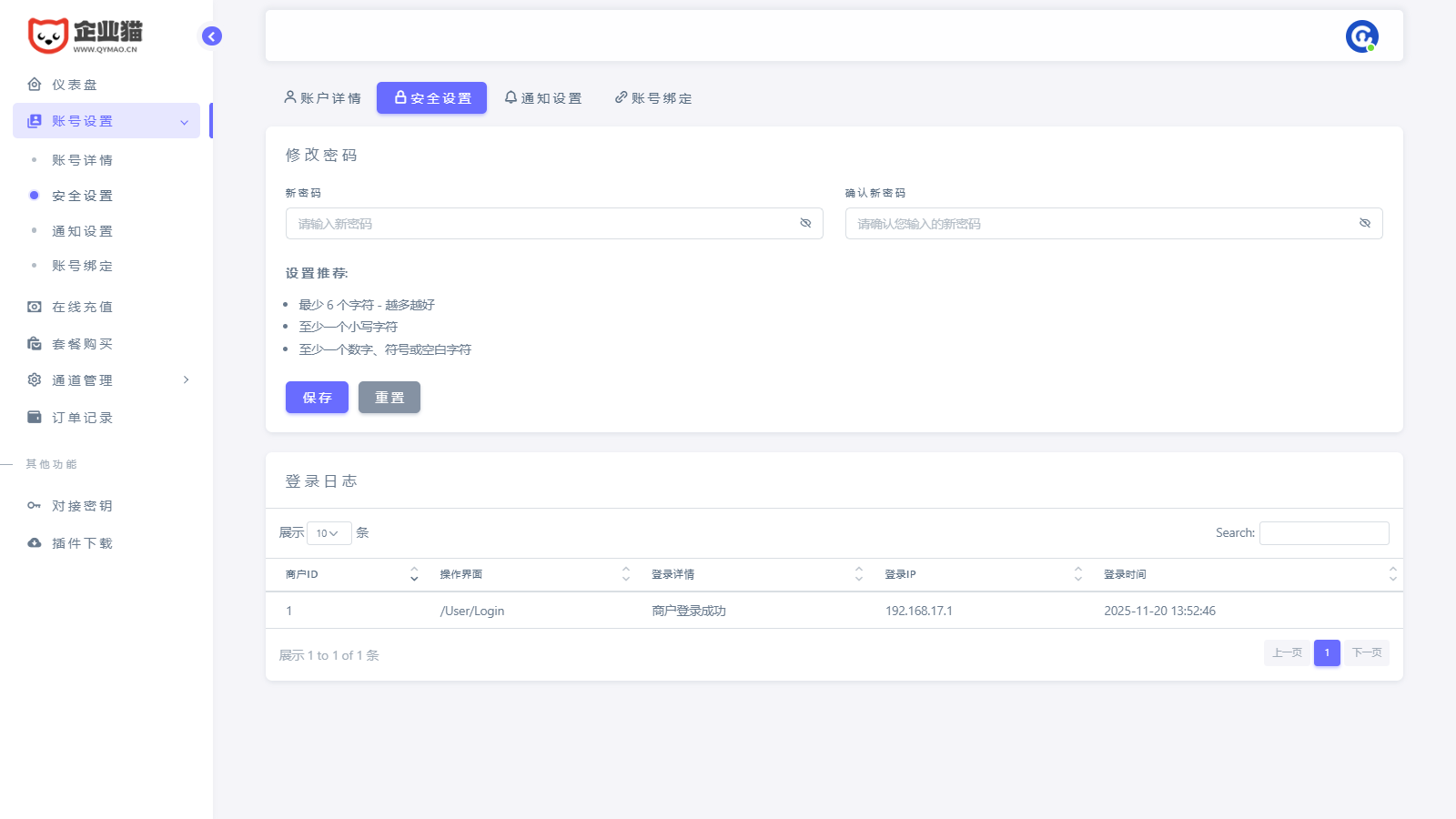This screenshot has height=819, width=1456.
Task: Switch to the 通知设置 tab
Action: tap(543, 98)
